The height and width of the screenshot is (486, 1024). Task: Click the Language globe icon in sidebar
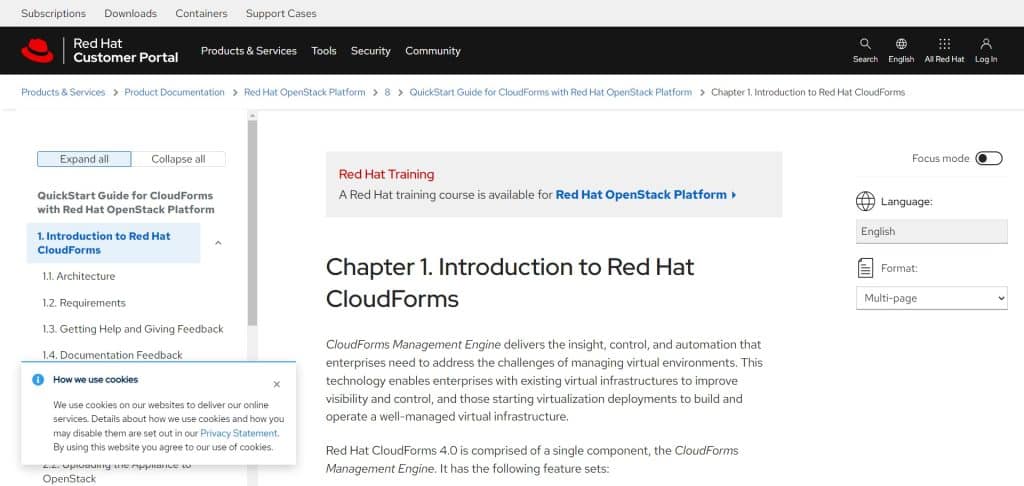pyautogui.click(x=865, y=202)
